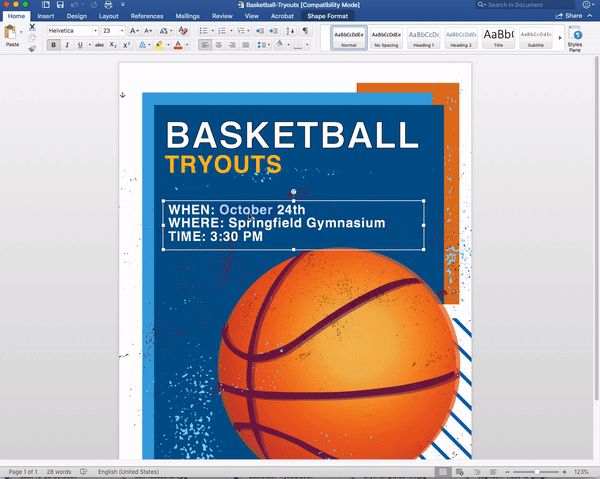
Task: Click the word October in text box
Action: (246, 210)
